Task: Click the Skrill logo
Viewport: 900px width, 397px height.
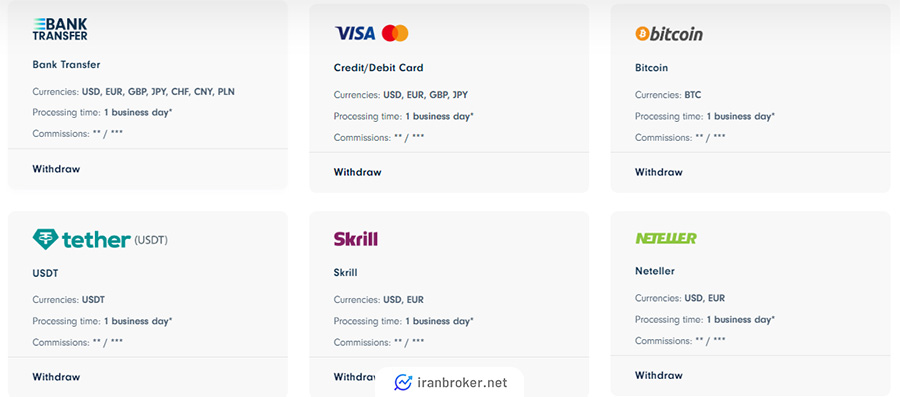Action: 355,238
